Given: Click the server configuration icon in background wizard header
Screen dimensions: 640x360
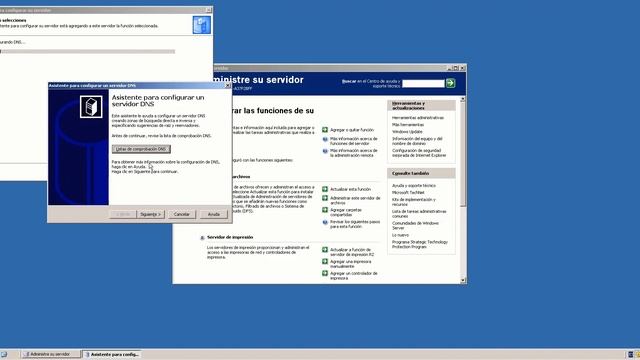Looking at the screenshot, I should pos(202,25).
